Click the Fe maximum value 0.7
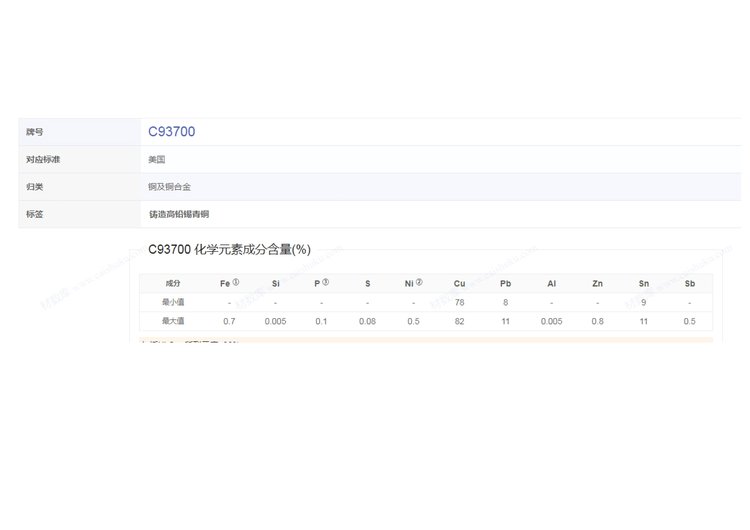This screenshot has height=530, width=750. point(229,321)
